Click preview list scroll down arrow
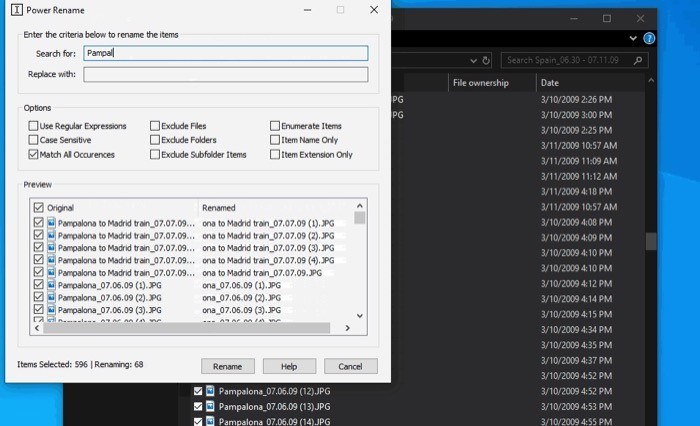Viewport: 700px width, 426px height. 360,316
